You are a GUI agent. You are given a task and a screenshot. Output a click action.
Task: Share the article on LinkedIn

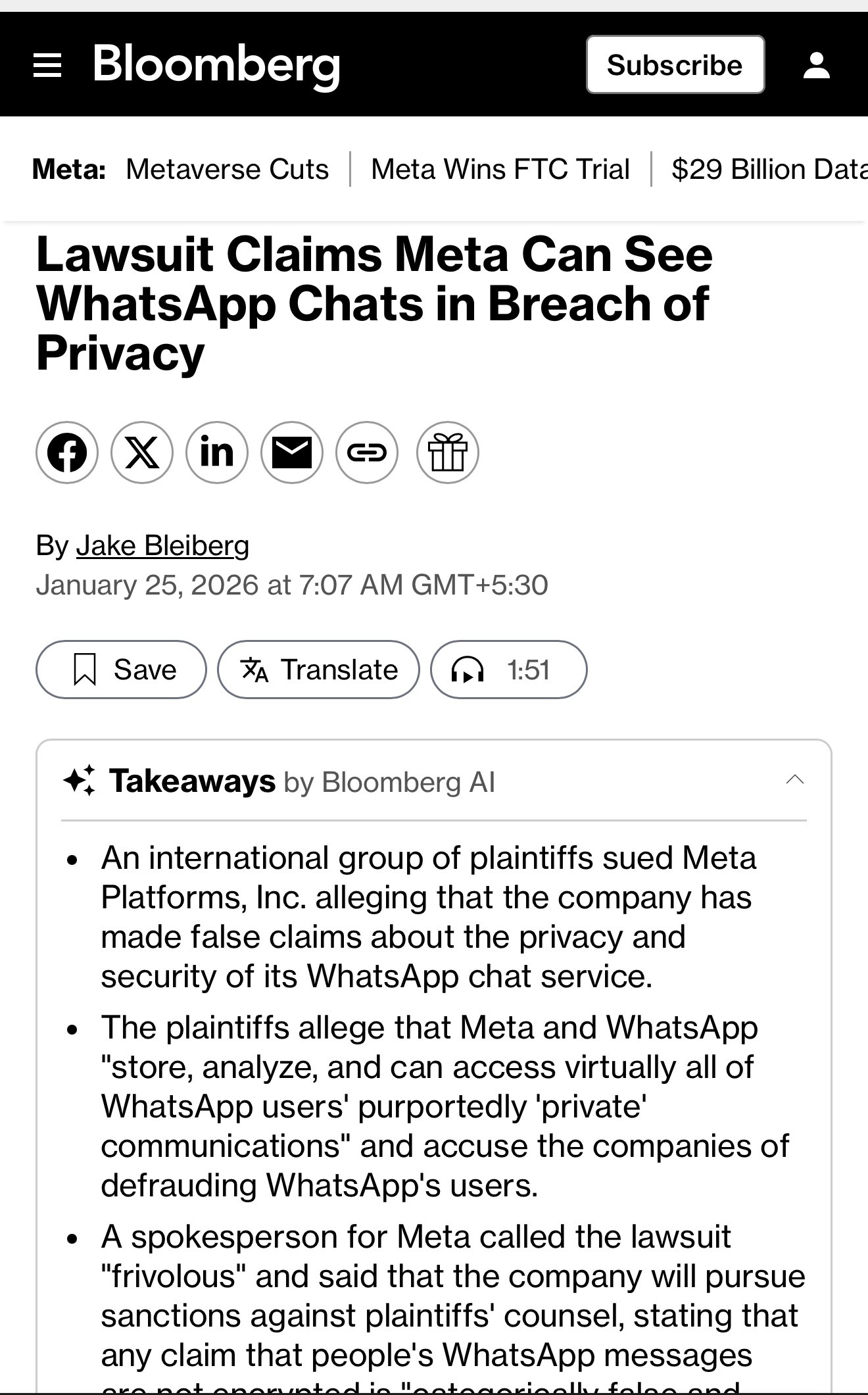click(x=217, y=453)
